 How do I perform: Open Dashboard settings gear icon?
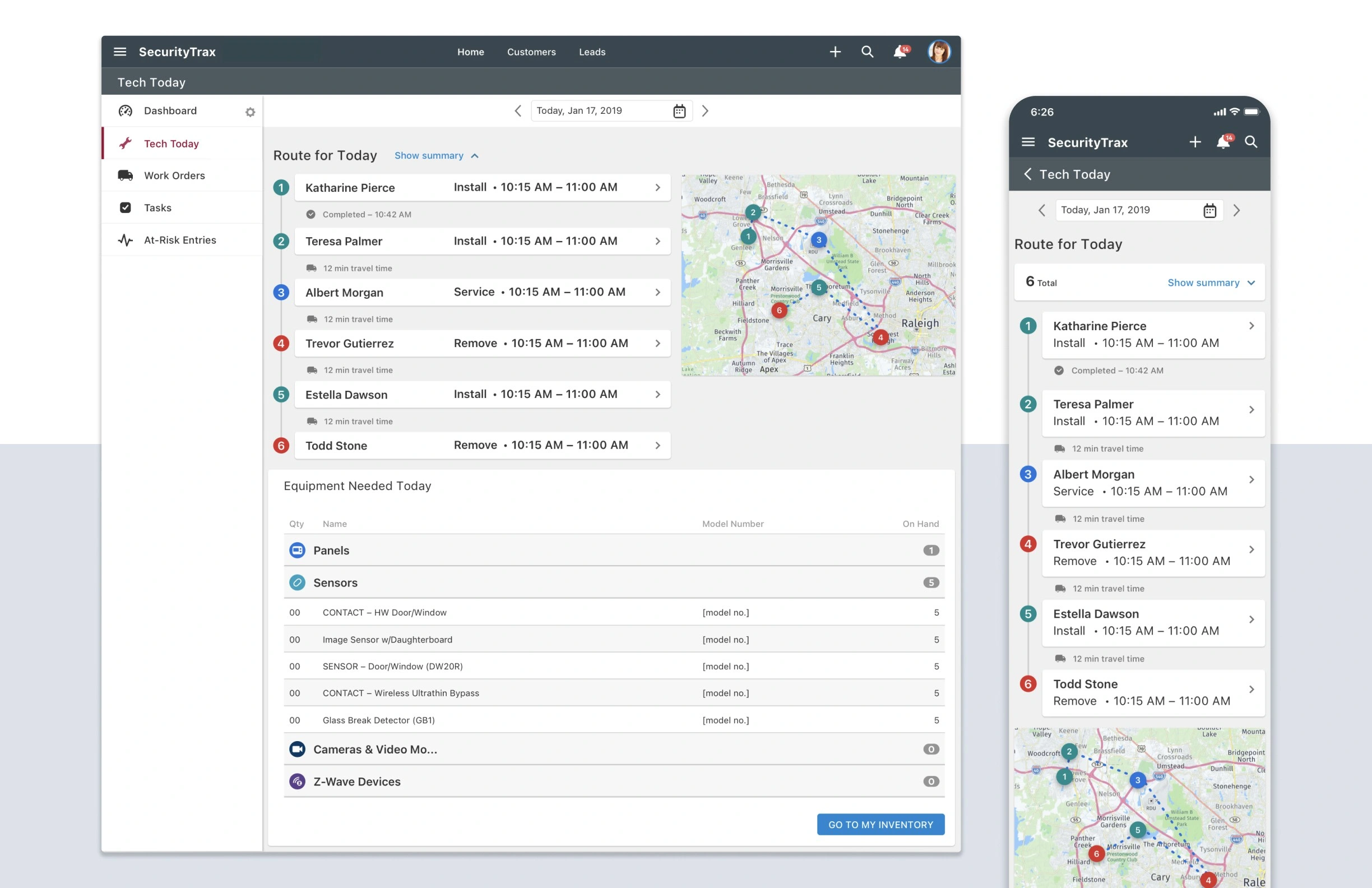pyautogui.click(x=250, y=112)
